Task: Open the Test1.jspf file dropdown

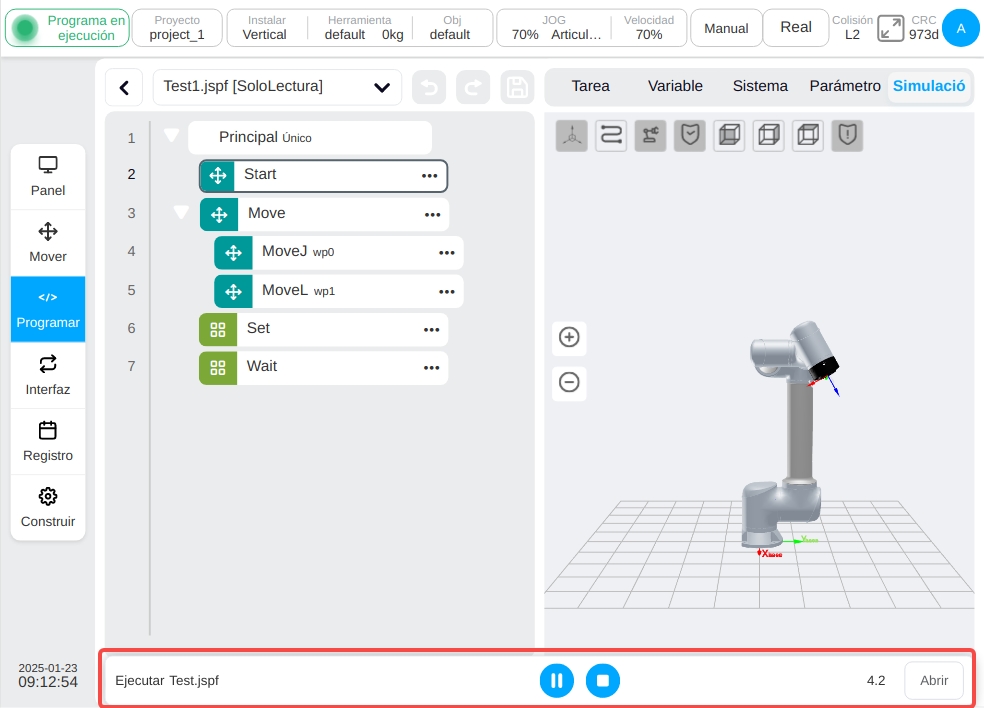Action: tap(277, 87)
